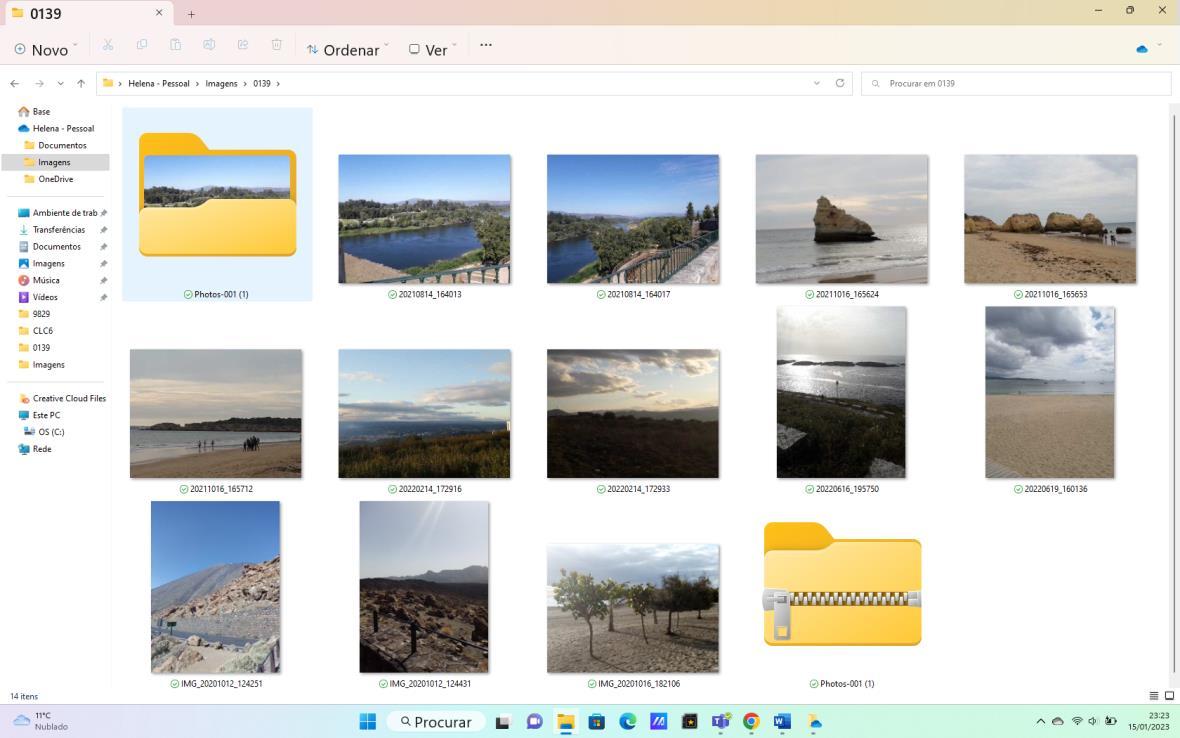Open Task View on the taskbar
The image size is (1180, 738).
tap(503, 722)
